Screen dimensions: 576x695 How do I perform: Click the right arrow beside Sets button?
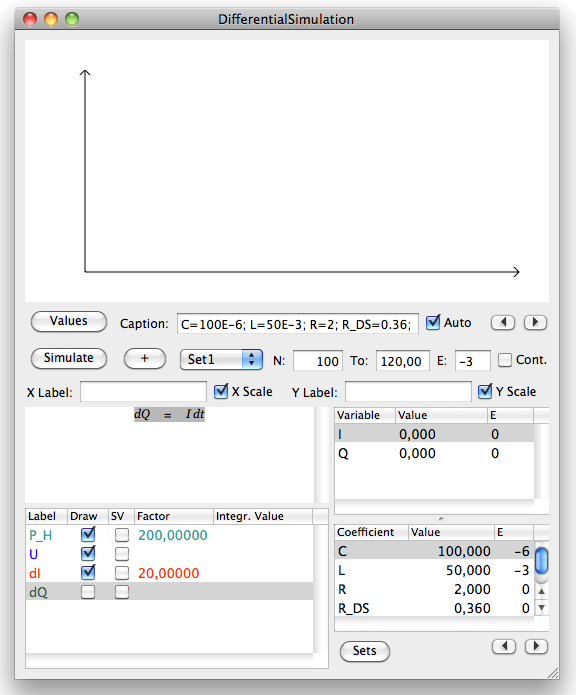click(x=536, y=647)
